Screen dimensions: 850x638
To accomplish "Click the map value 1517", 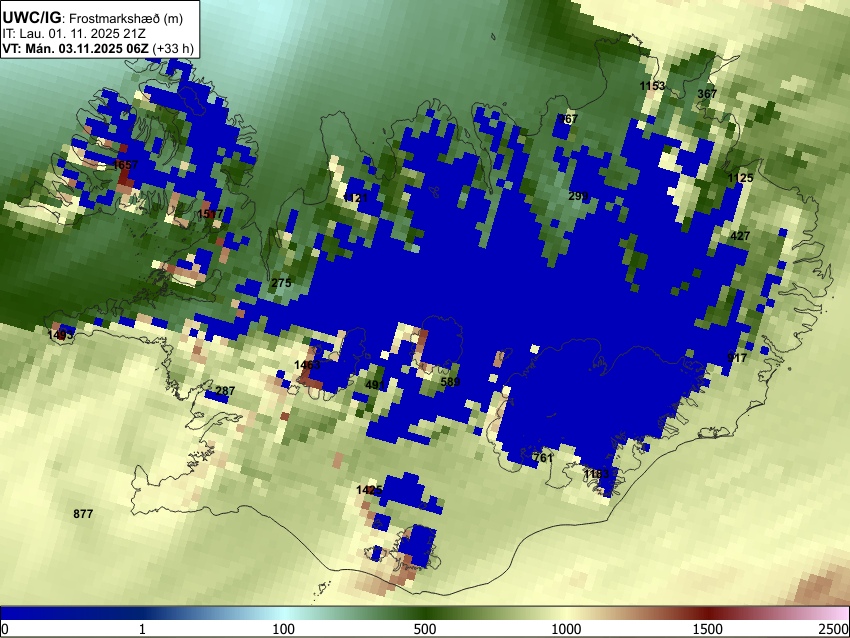I will [x=210, y=214].
